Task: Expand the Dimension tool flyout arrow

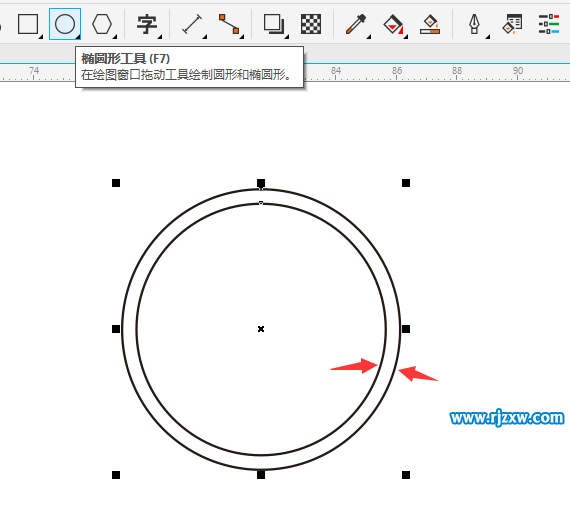Action: pos(205,37)
